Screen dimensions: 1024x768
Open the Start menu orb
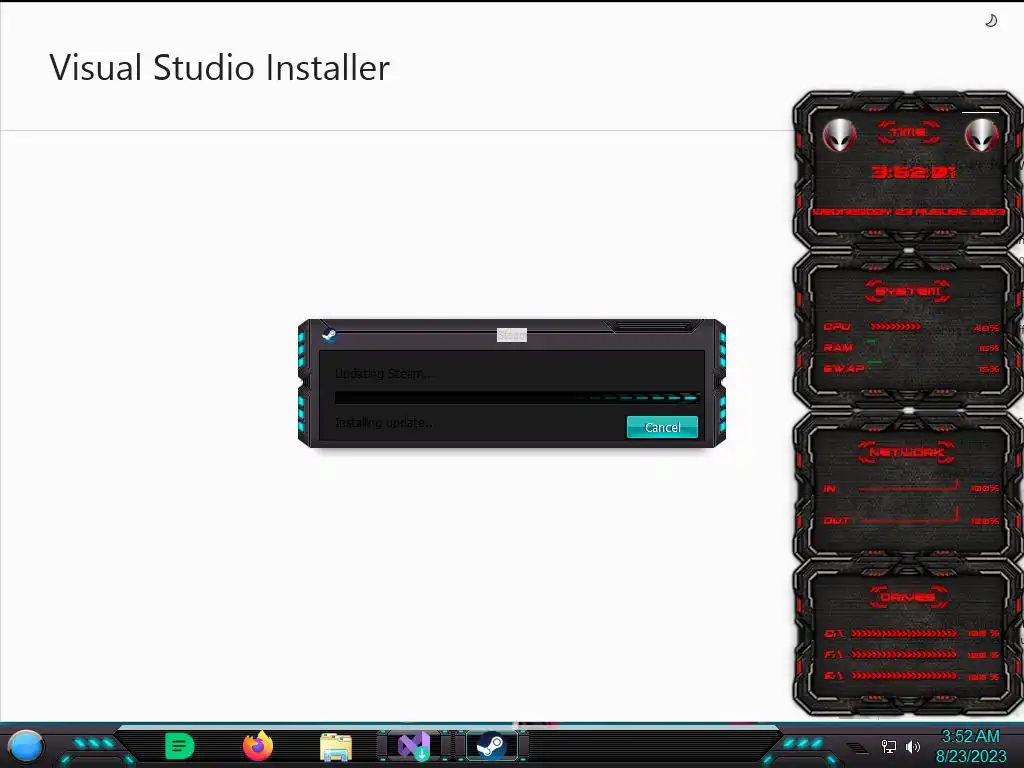(x=26, y=746)
